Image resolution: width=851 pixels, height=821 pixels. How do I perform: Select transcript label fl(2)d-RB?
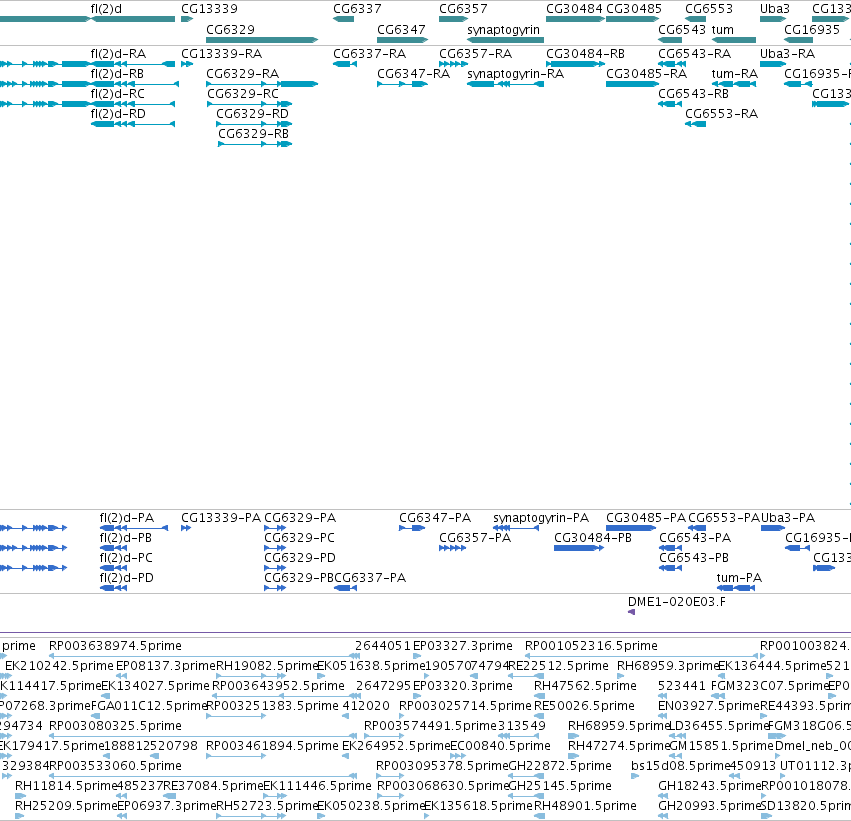pos(117,74)
